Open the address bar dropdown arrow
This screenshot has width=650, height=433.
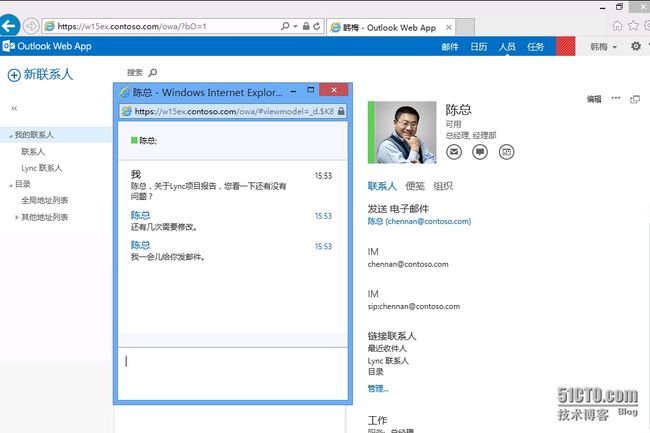pos(295,26)
